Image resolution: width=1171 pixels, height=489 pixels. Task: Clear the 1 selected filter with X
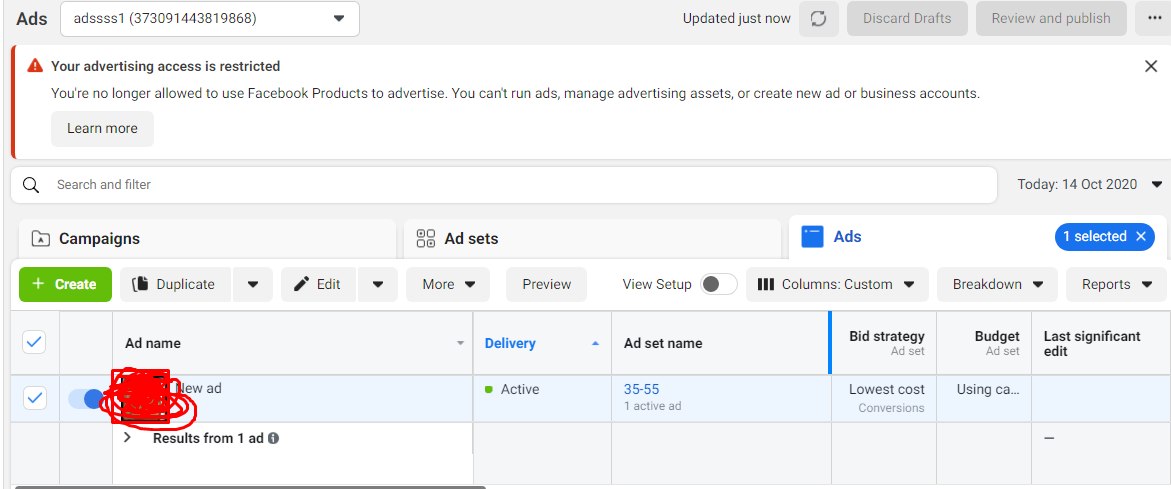[1140, 237]
